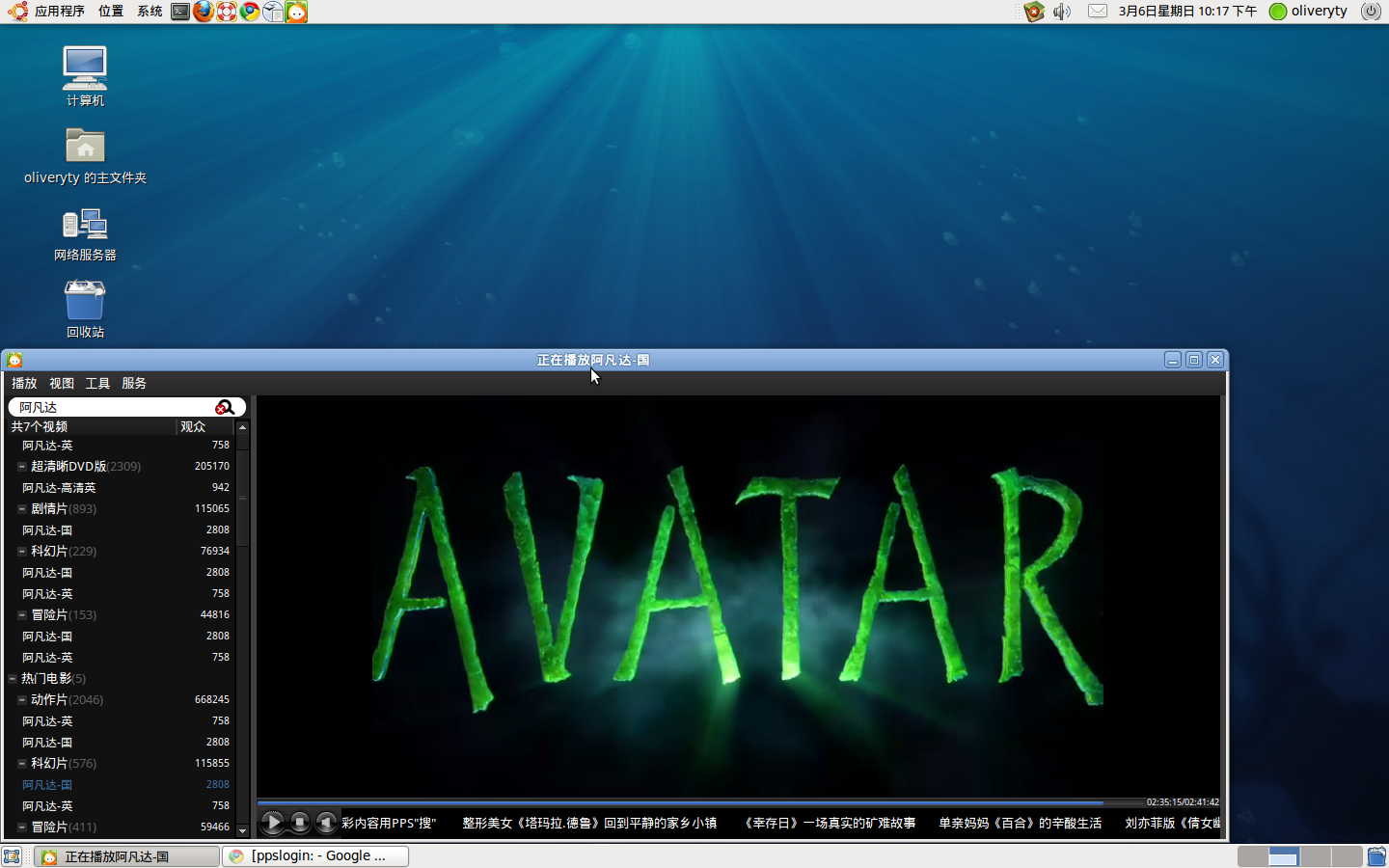This screenshot has width=1389, height=868.
Task: Open the Help lifebuoy launcher
Action: coord(227,12)
